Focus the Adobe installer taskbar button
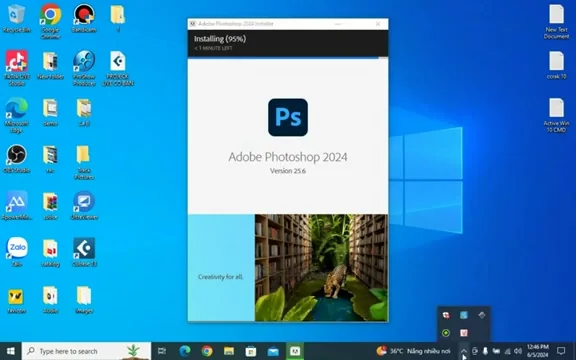The image size is (576, 360). point(295,351)
